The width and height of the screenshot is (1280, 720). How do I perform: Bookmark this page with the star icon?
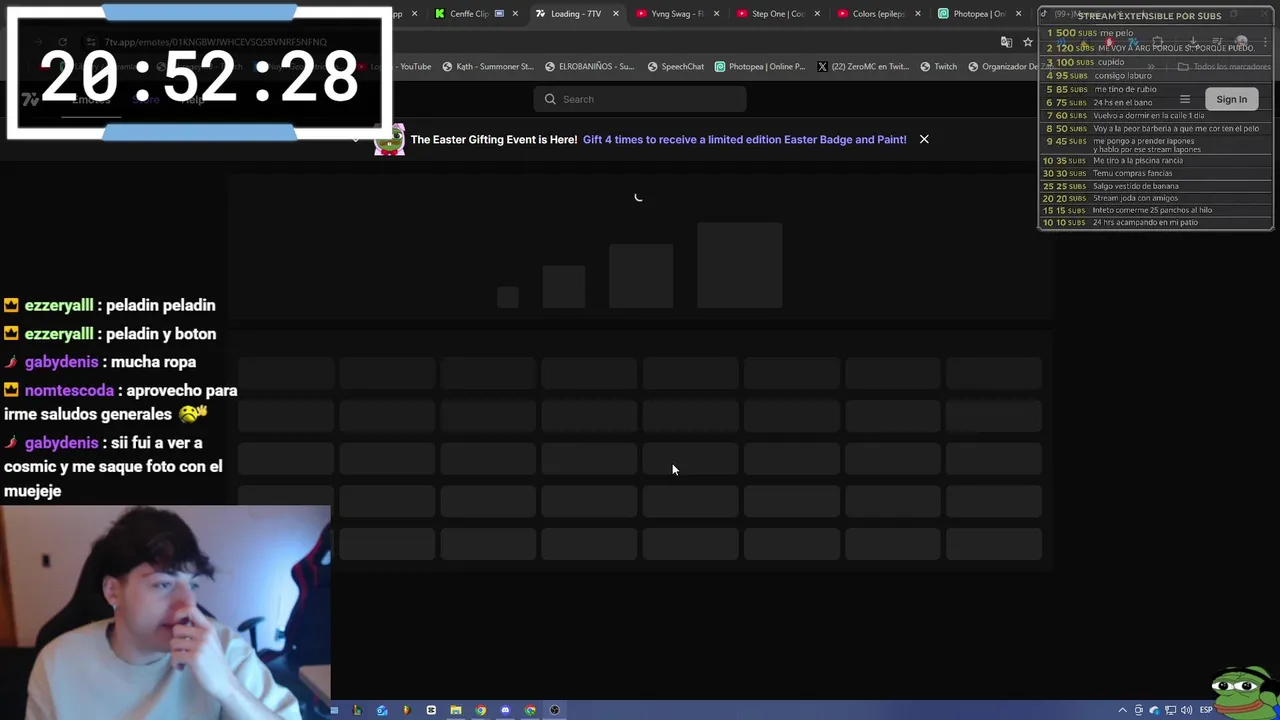point(1027,42)
